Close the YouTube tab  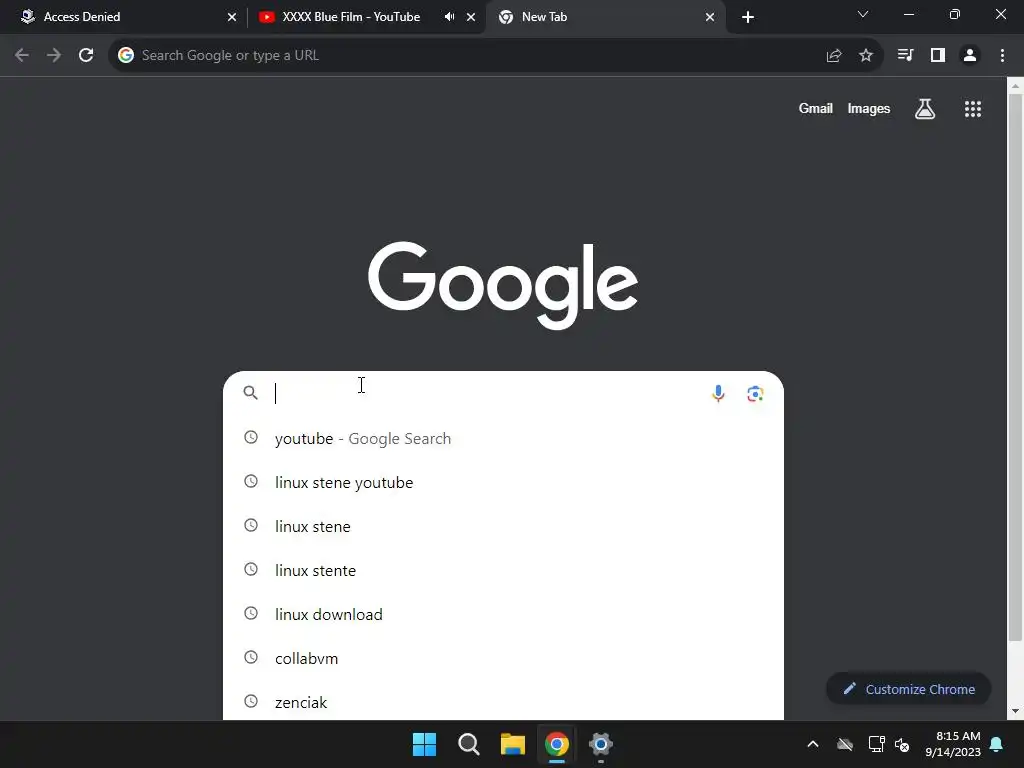[x=471, y=17]
